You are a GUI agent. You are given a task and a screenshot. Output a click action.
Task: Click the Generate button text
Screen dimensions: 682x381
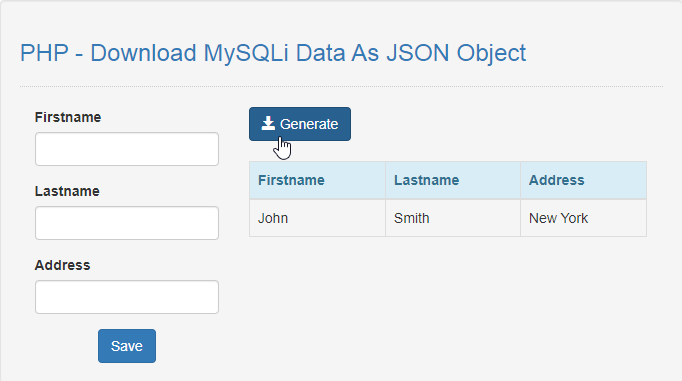tap(309, 124)
